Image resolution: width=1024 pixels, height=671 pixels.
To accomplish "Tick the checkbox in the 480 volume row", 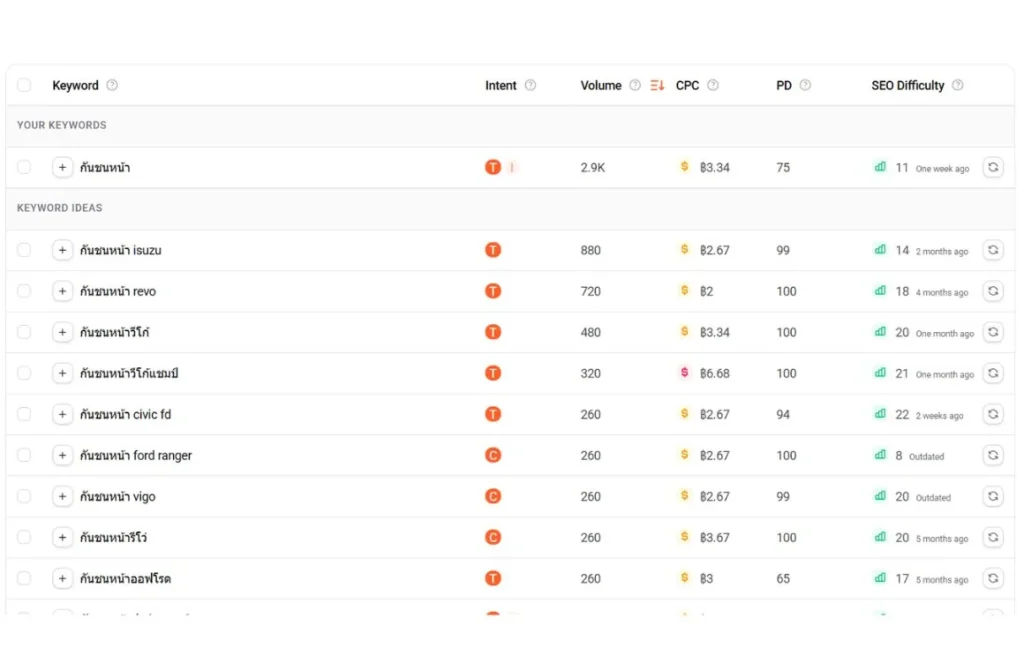I will coord(24,333).
